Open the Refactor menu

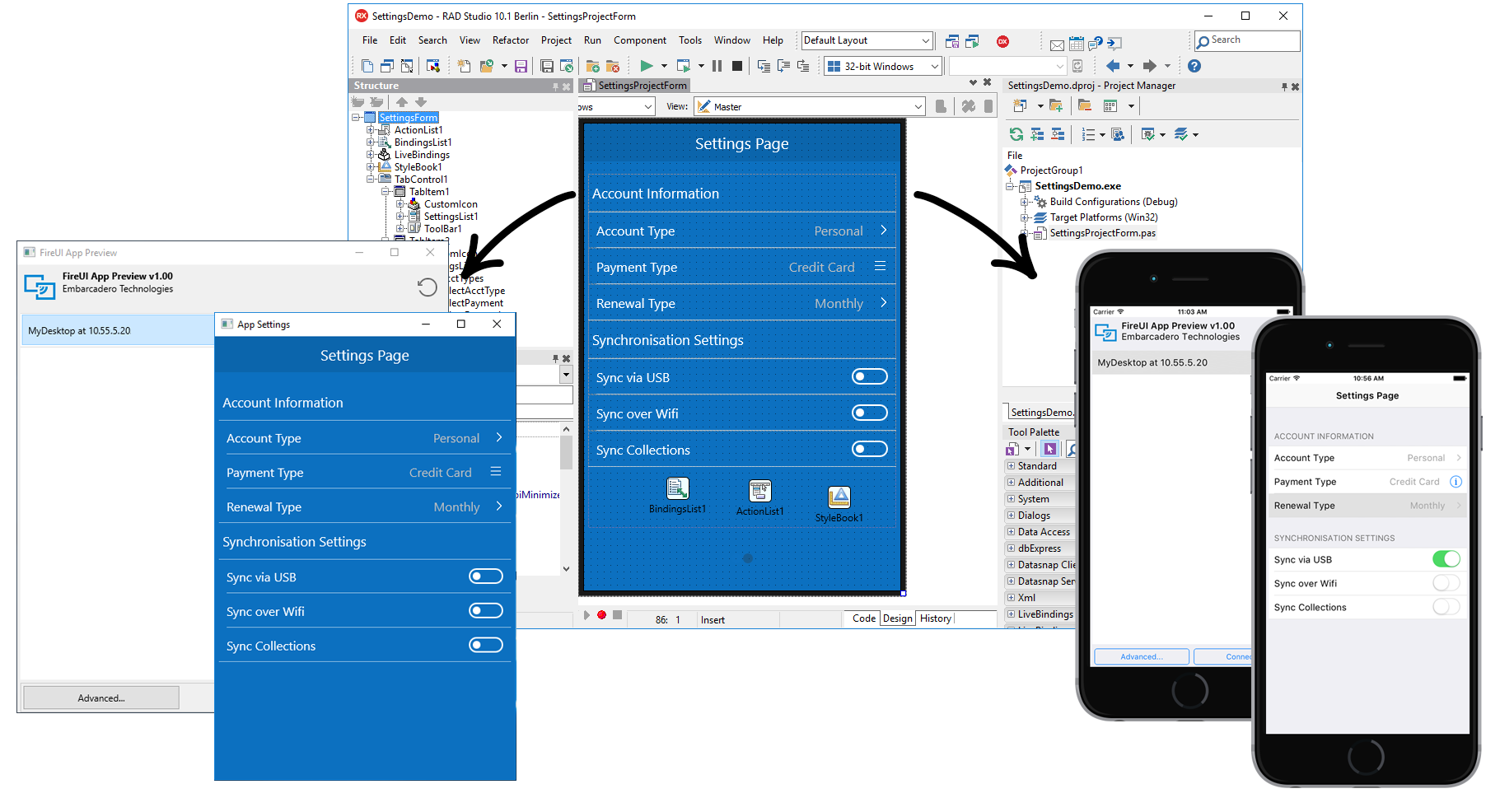(510, 40)
